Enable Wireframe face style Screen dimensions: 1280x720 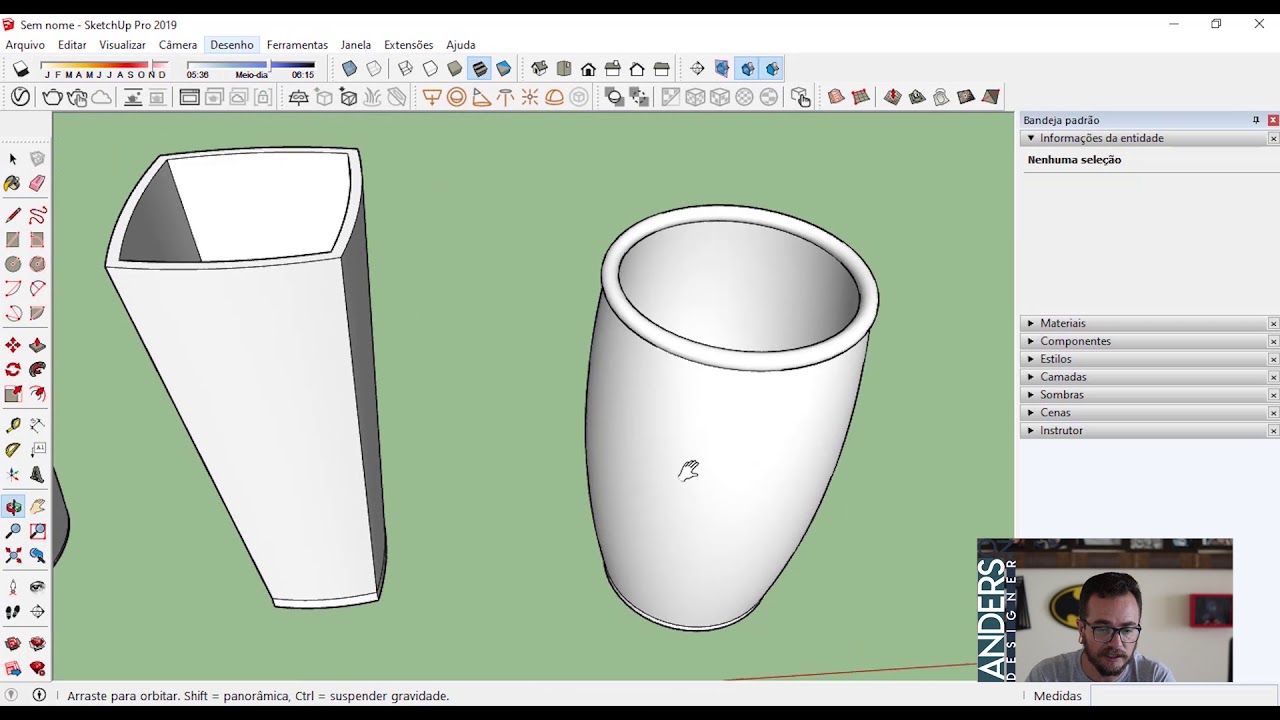coord(405,69)
